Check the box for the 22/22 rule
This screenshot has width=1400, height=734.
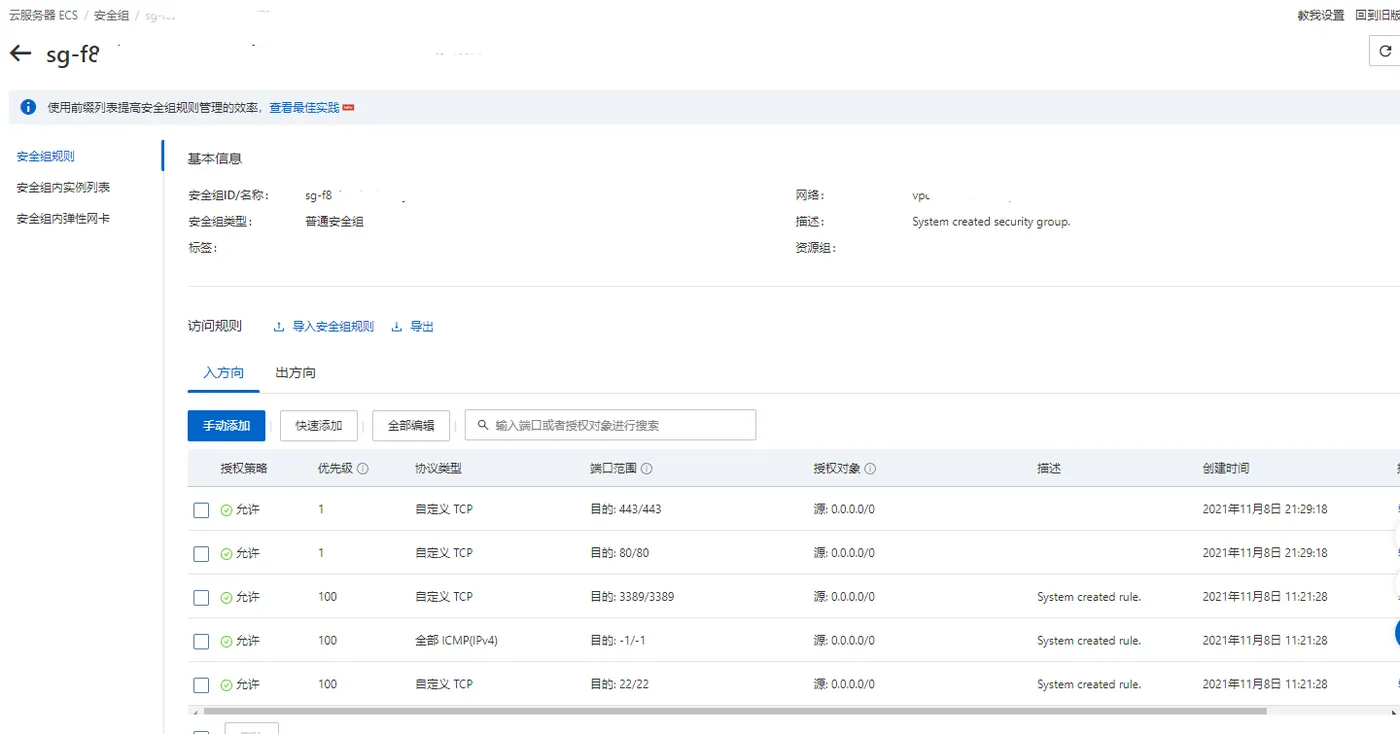201,685
